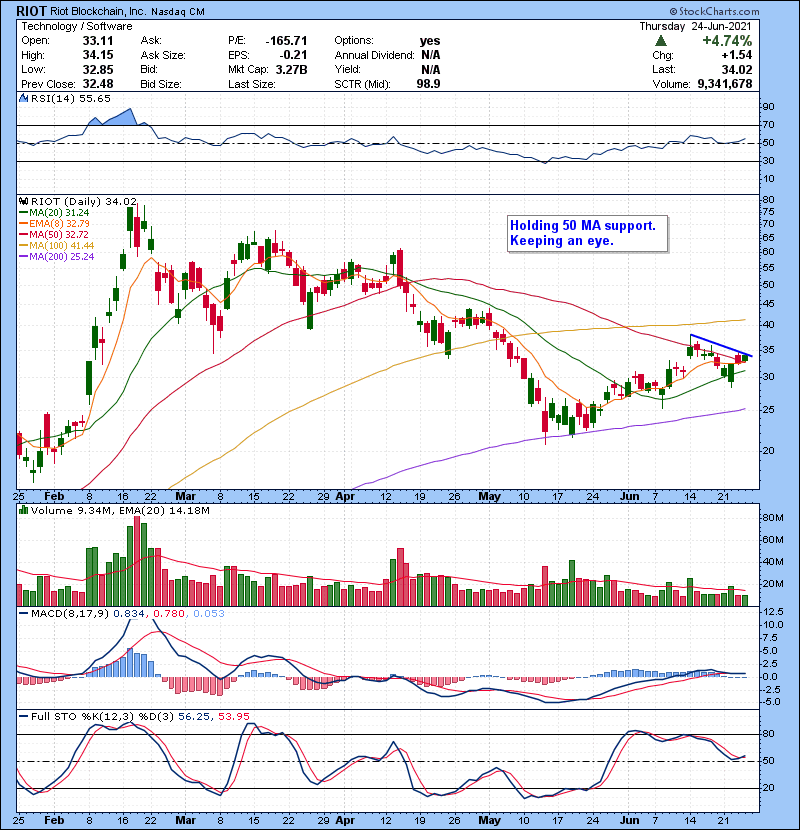This screenshot has width=800, height=830.
Task: Click the MA(20) 31.24 legend entry
Action: coord(54,212)
